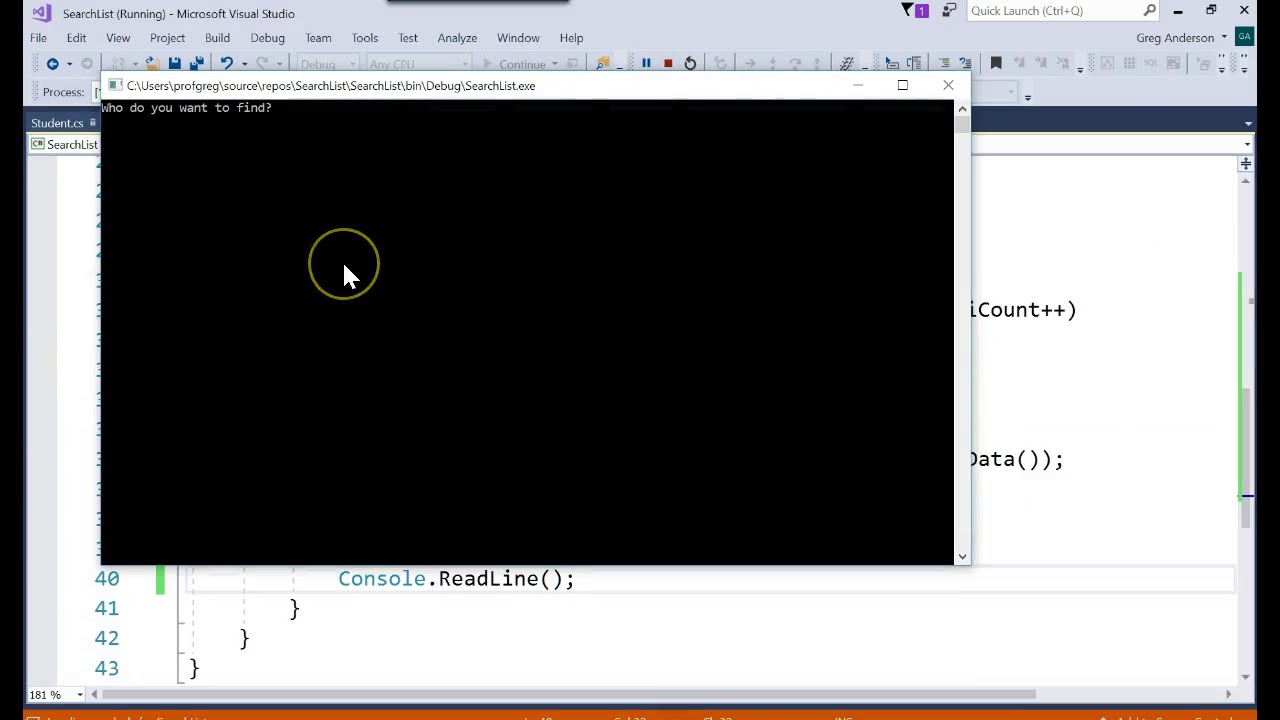Screen dimensions: 1280x720
Task: Click the GA account avatar
Action: [1244, 37]
